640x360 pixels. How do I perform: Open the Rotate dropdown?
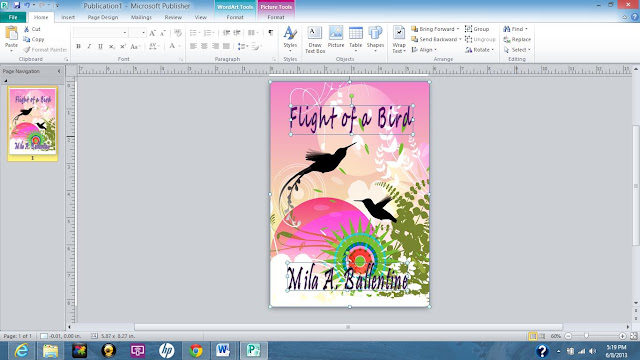480,50
